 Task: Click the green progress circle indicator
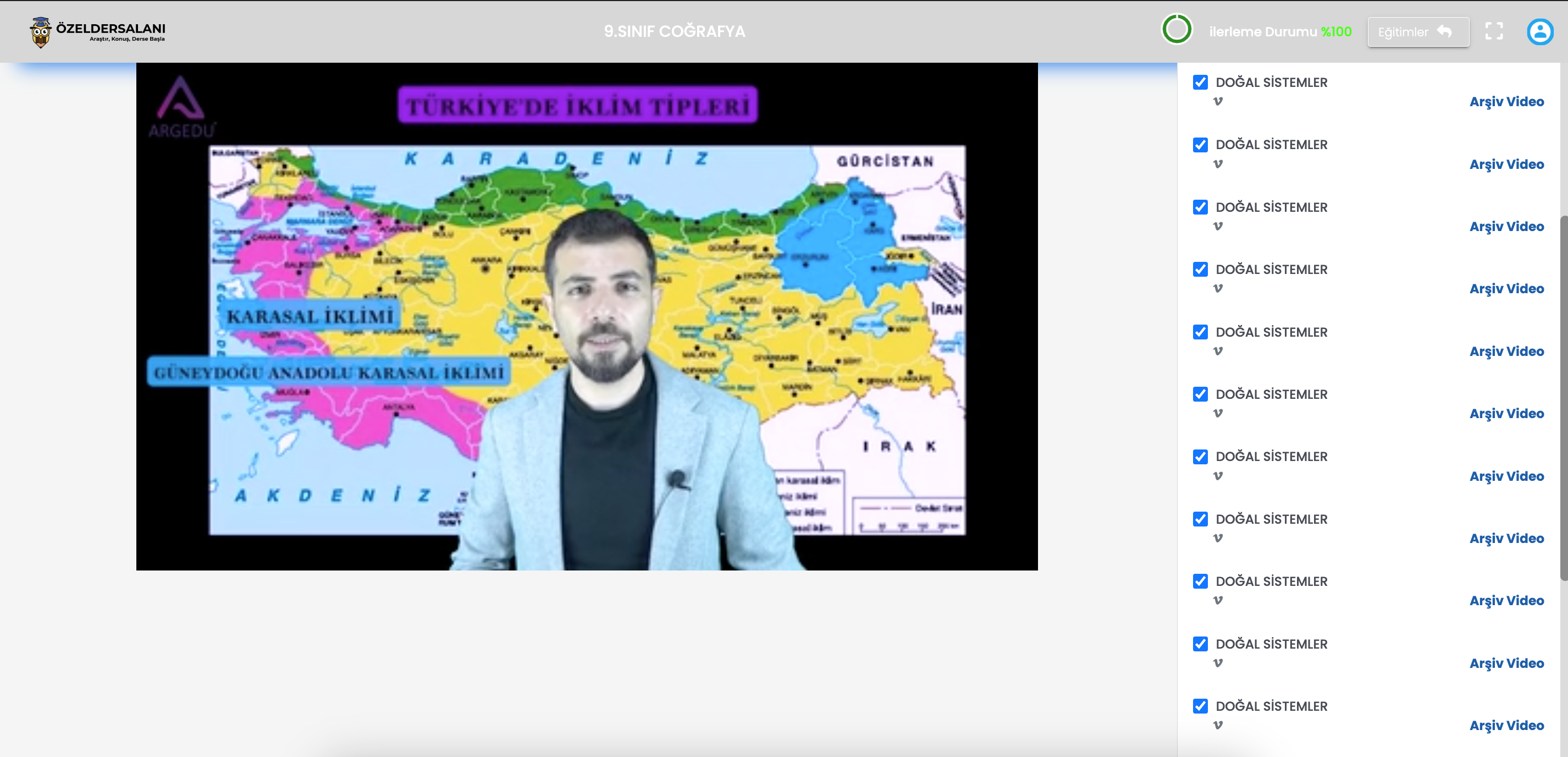(1176, 29)
